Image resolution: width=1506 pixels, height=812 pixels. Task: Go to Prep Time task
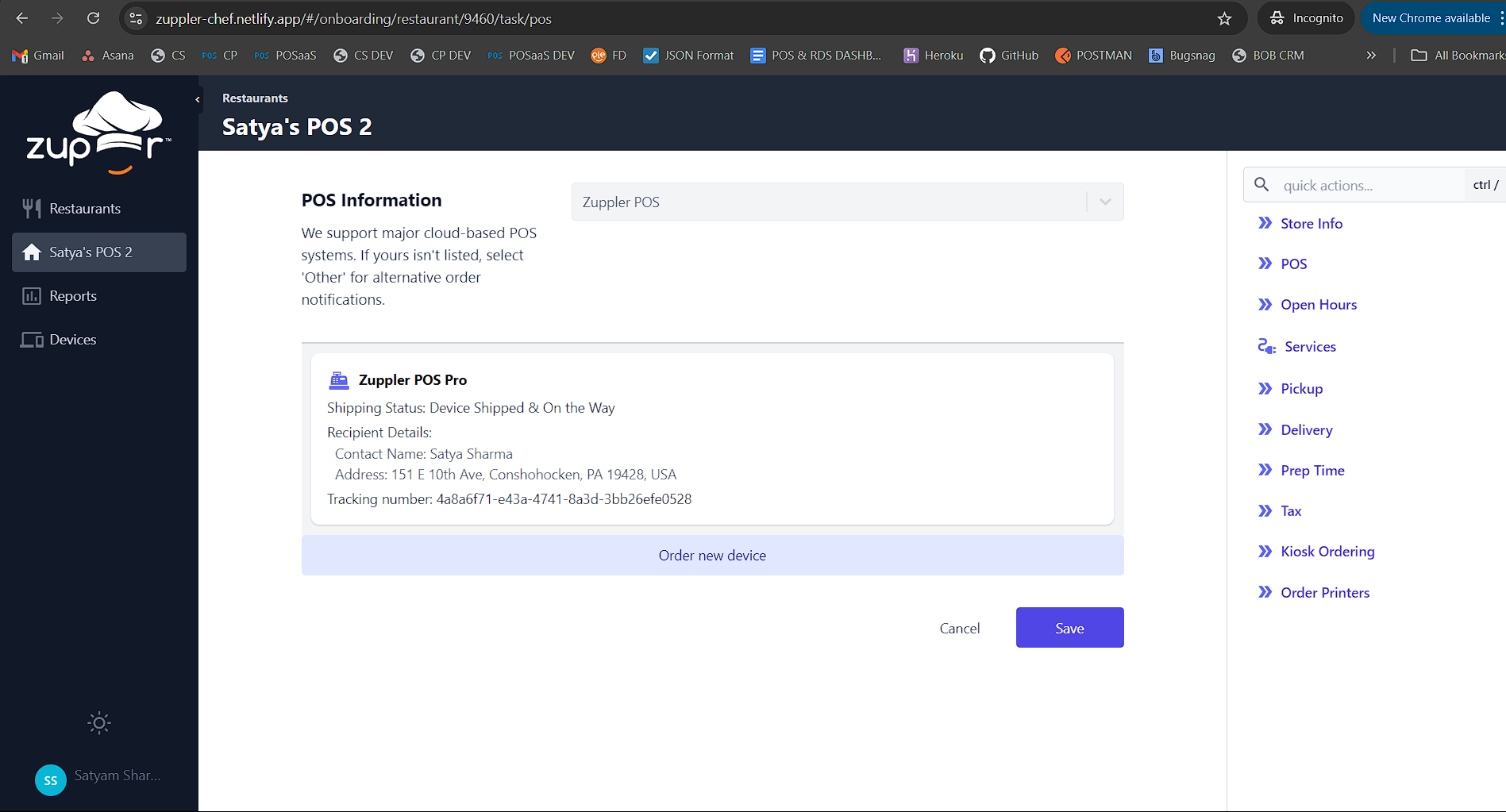click(x=1301, y=471)
